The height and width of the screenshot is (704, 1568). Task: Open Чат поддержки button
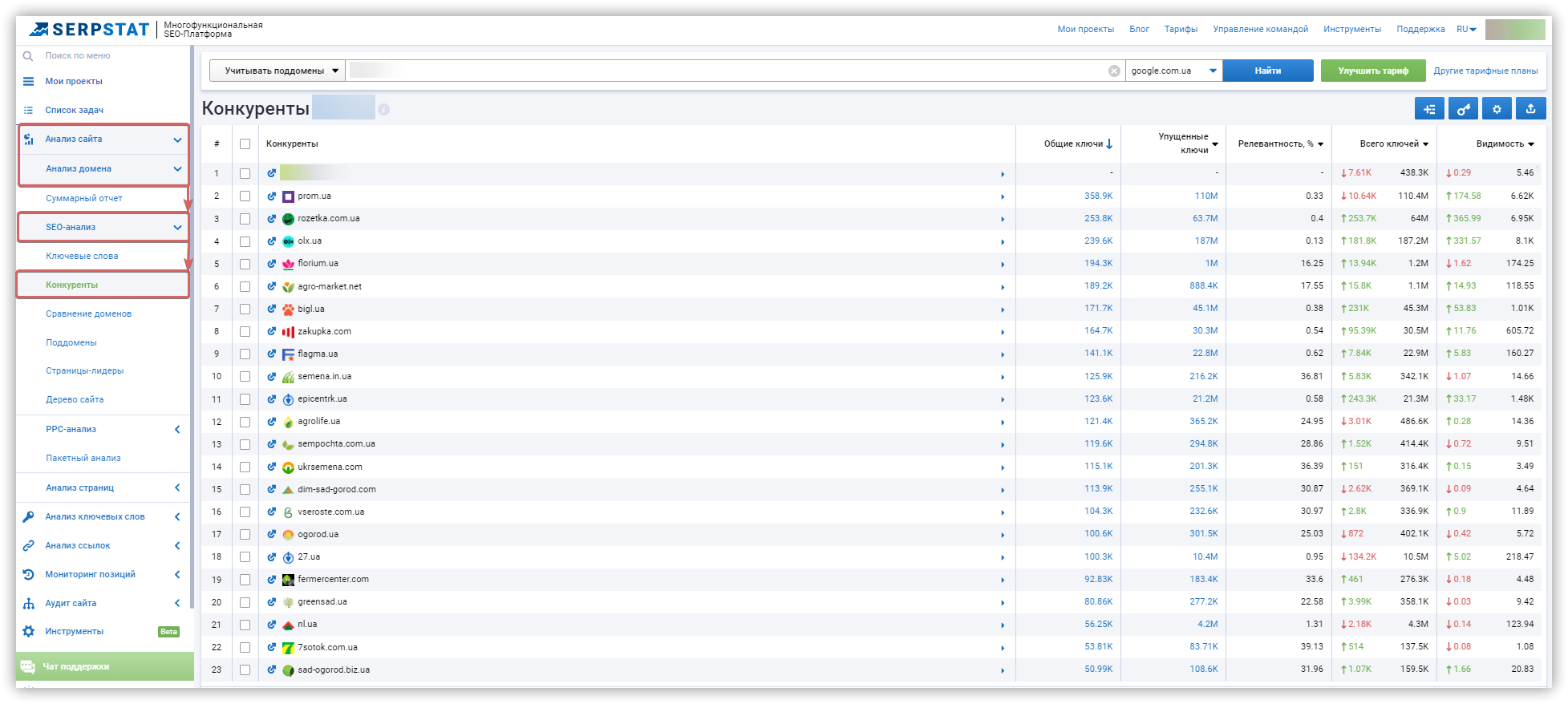(105, 666)
